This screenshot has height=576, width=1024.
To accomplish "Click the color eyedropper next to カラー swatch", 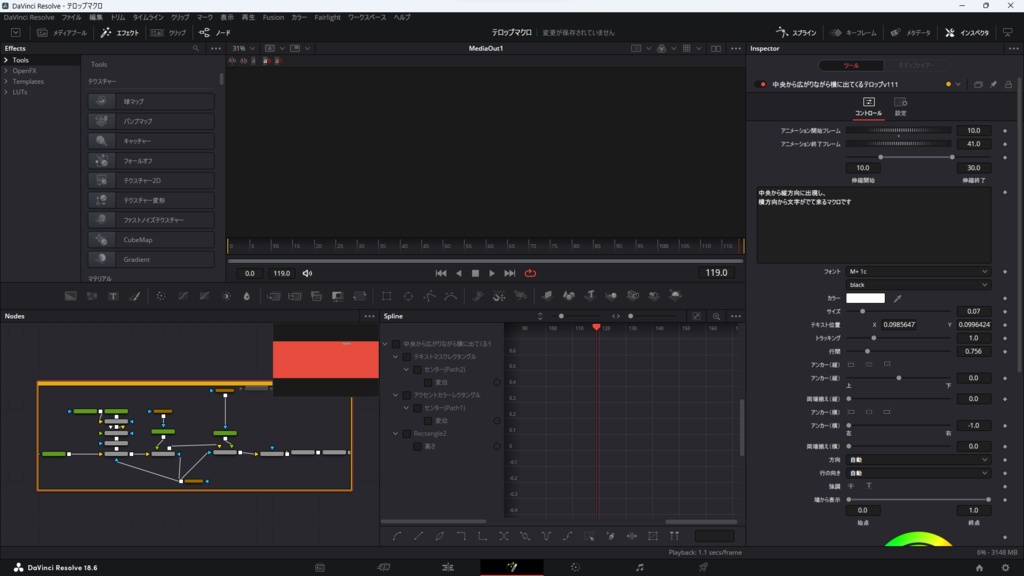I will point(897,298).
